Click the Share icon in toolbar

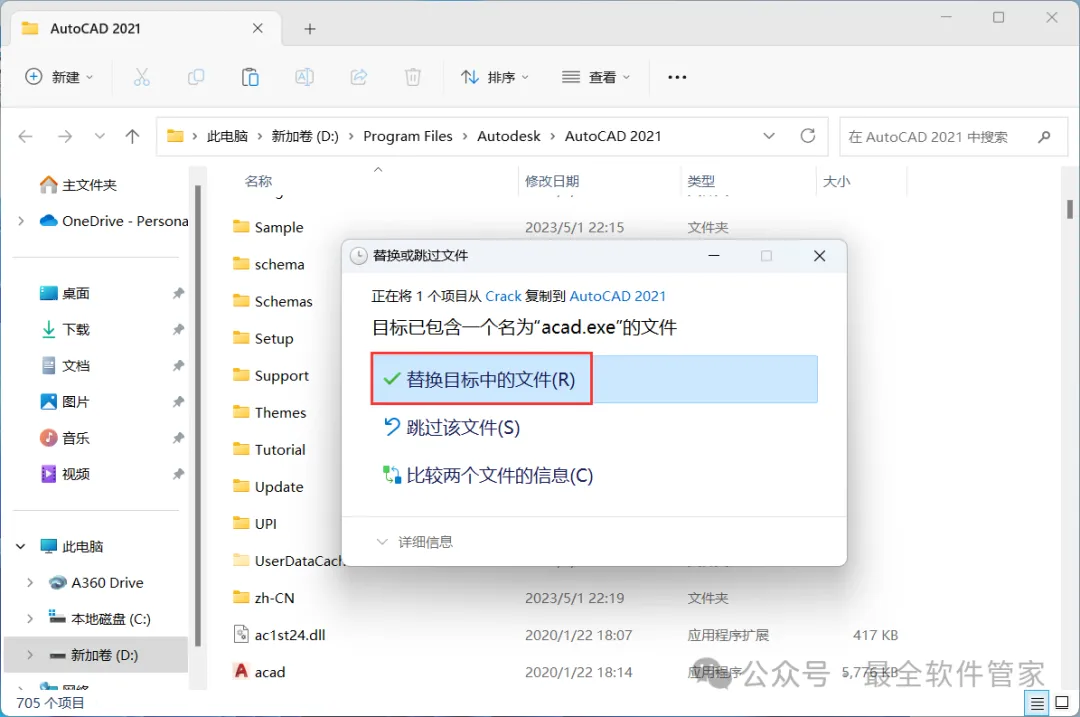point(358,77)
